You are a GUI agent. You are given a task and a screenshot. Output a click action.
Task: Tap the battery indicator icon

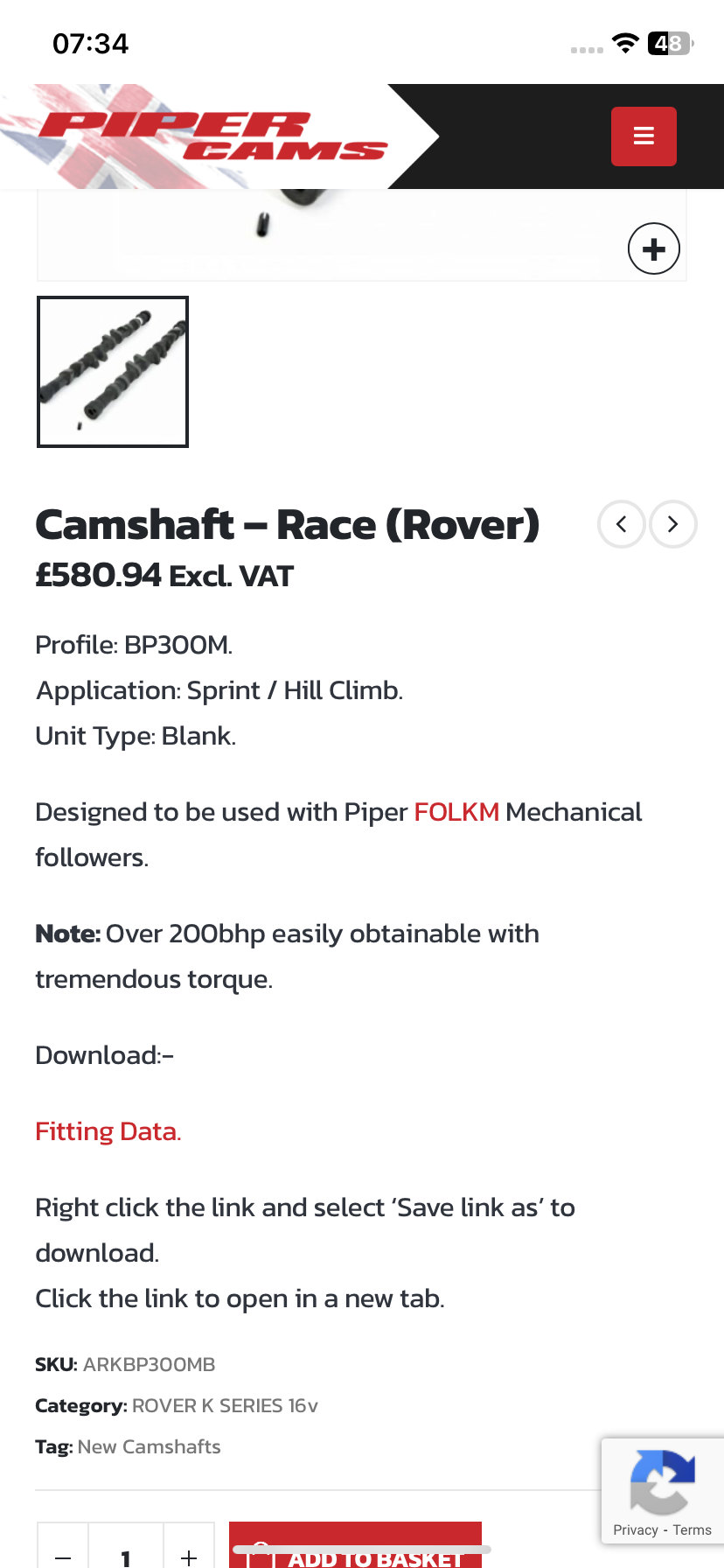click(x=670, y=43)
